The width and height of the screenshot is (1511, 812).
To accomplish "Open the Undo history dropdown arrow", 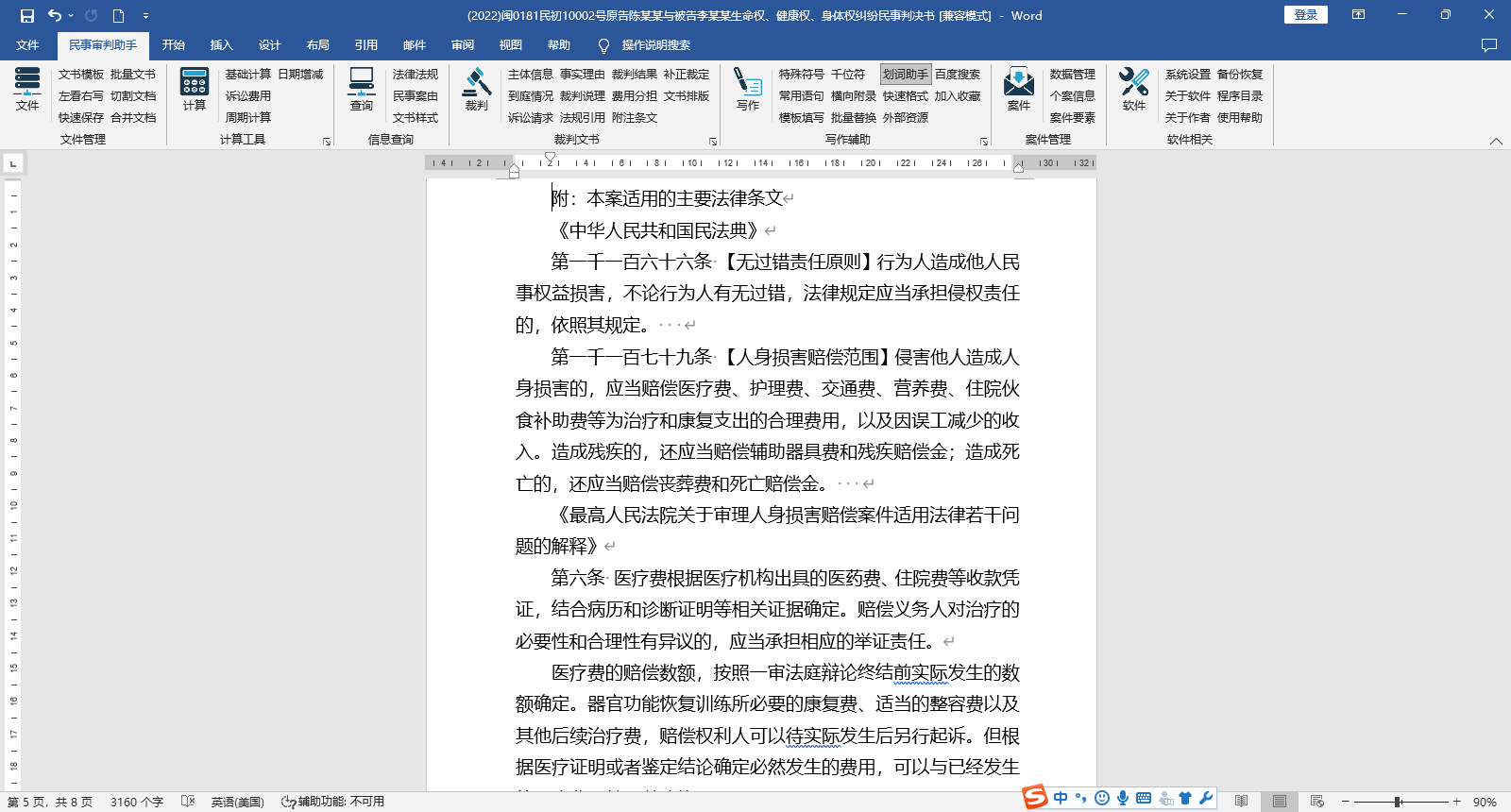I will tap(71, 15).
